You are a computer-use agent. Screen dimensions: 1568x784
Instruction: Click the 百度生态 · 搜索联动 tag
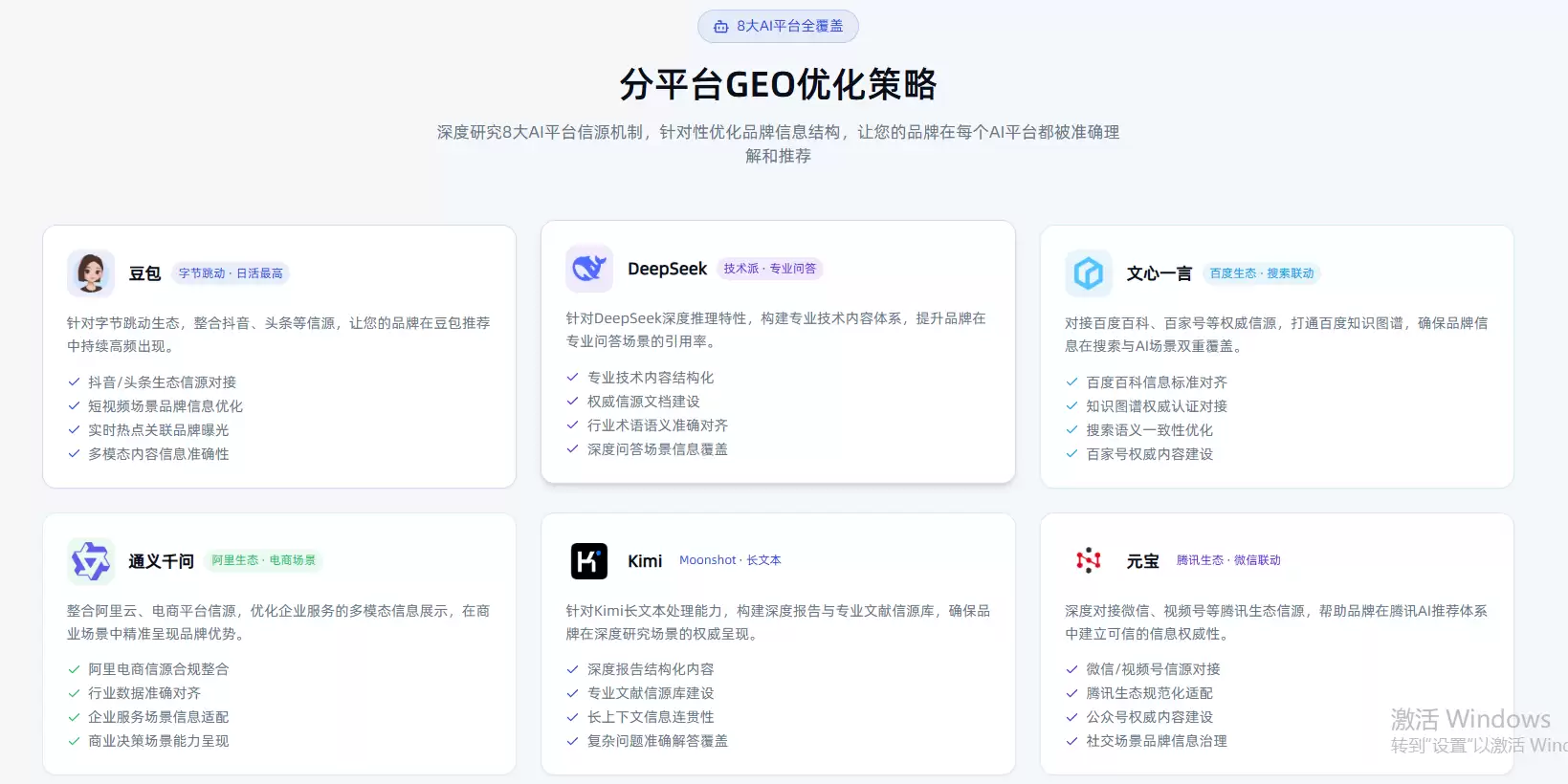(x=1262, y=273)
